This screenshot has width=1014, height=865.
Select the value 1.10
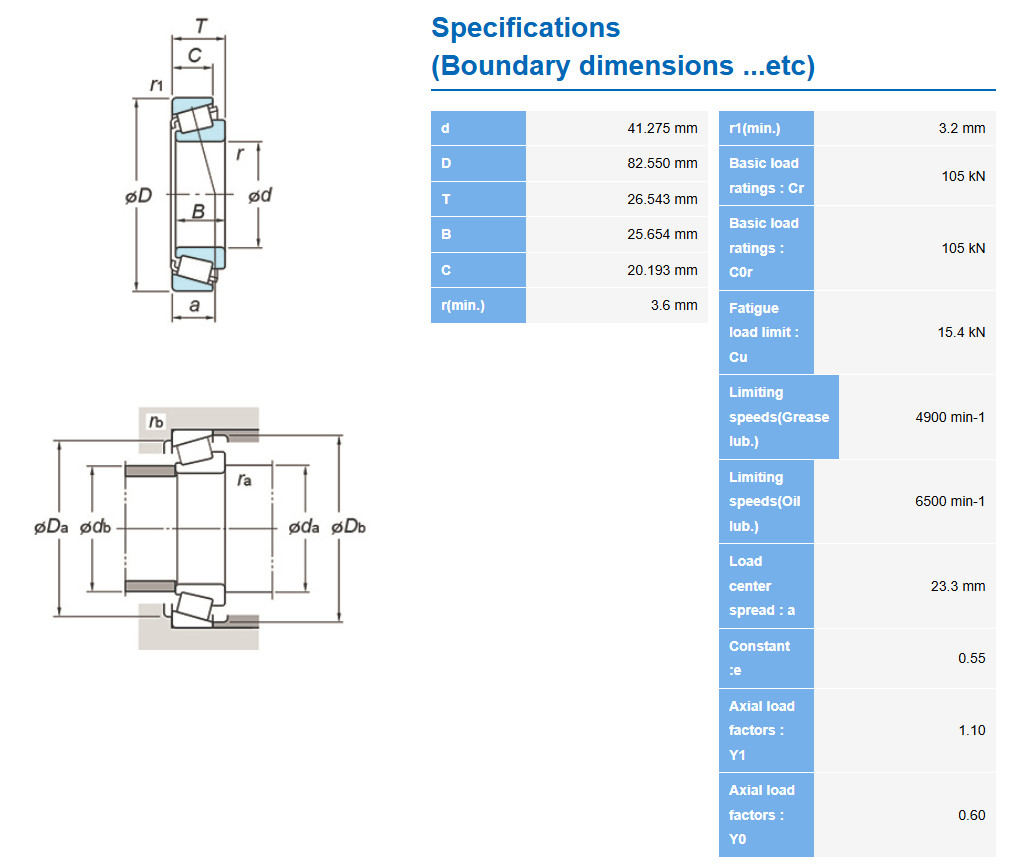pos(971,730)
